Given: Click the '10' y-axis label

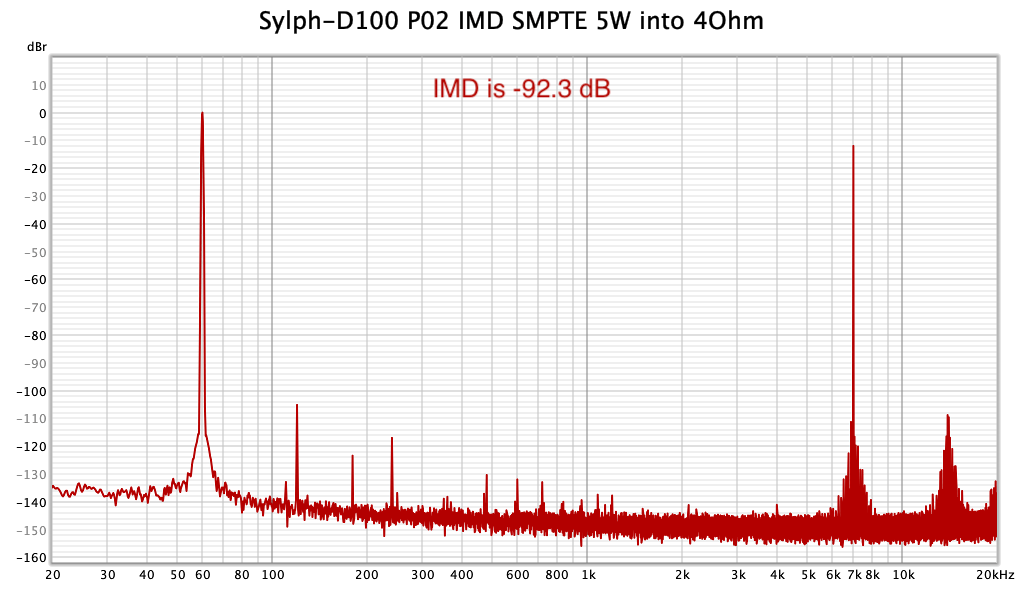Looking at the screenshot, I should click(39, 85).
